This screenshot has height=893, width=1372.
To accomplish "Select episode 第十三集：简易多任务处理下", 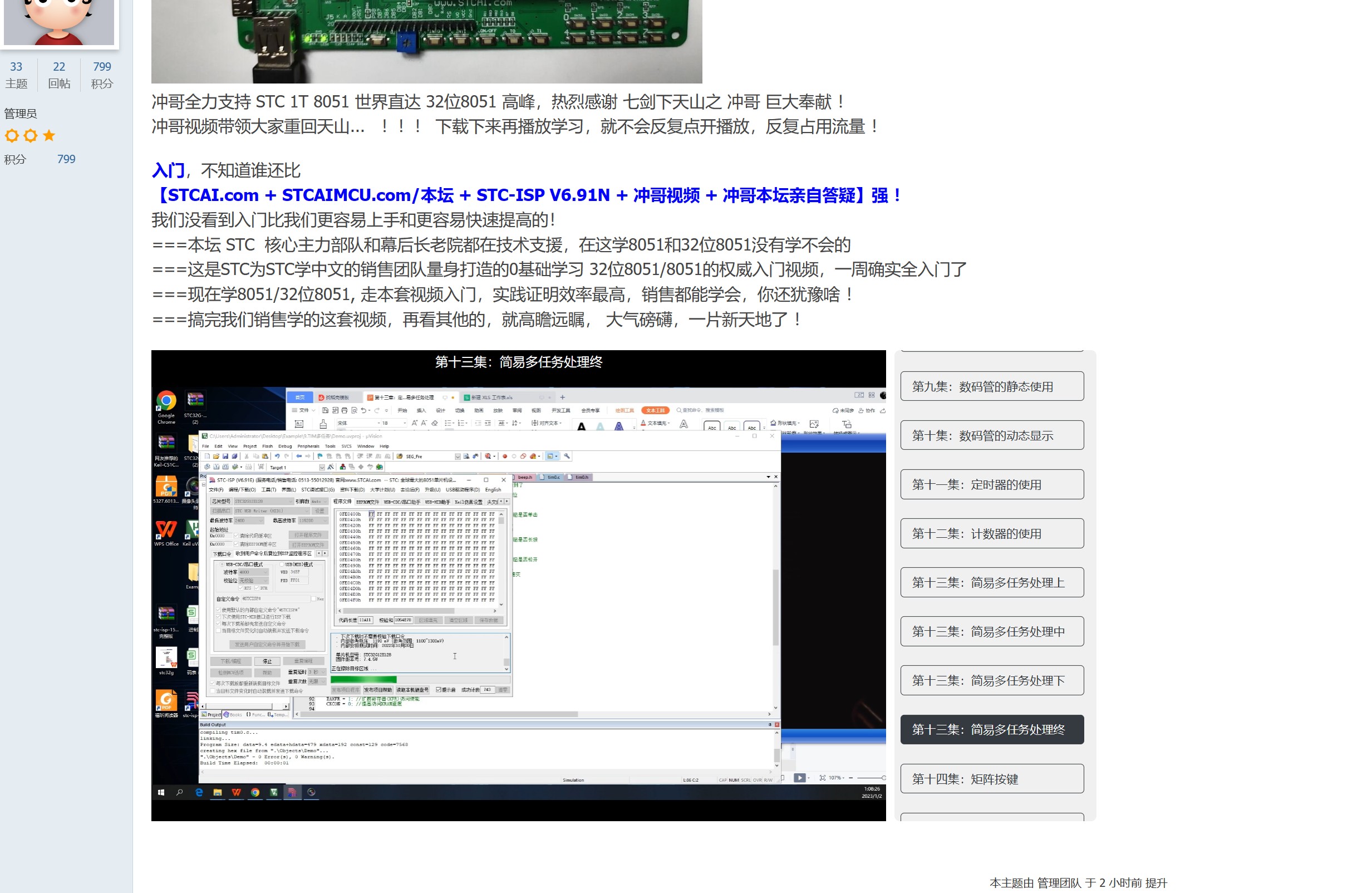I will pyautogui.click(x=991, y=680).
